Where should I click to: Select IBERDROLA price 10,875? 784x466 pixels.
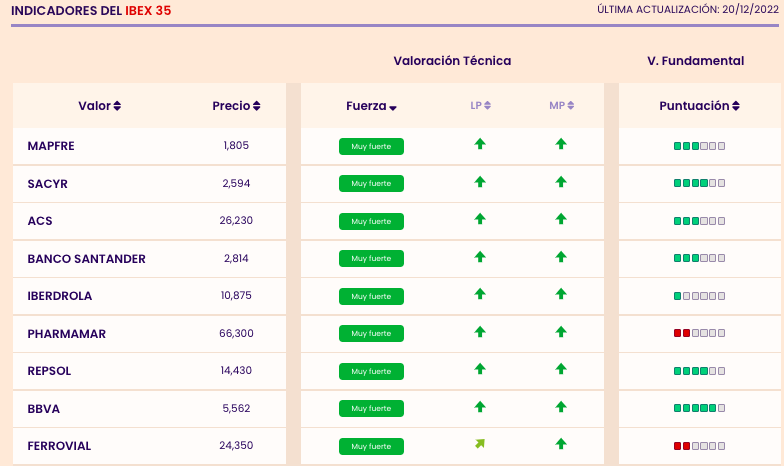coord(236,296)
